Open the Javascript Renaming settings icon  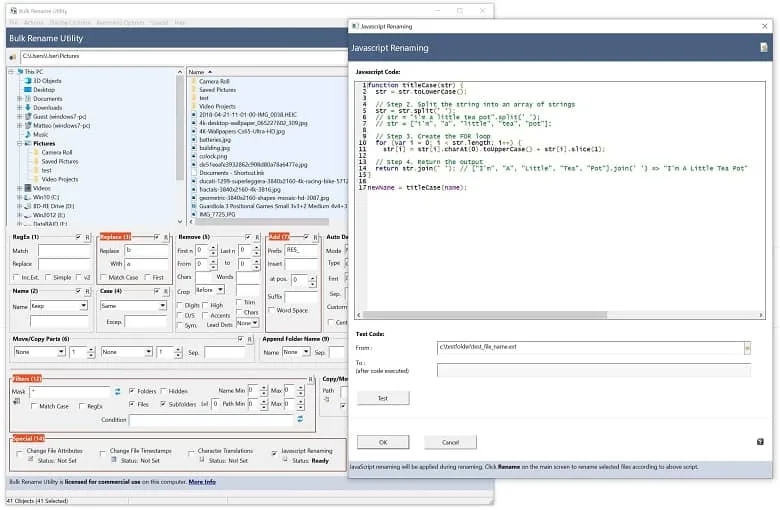click(285, 460)
